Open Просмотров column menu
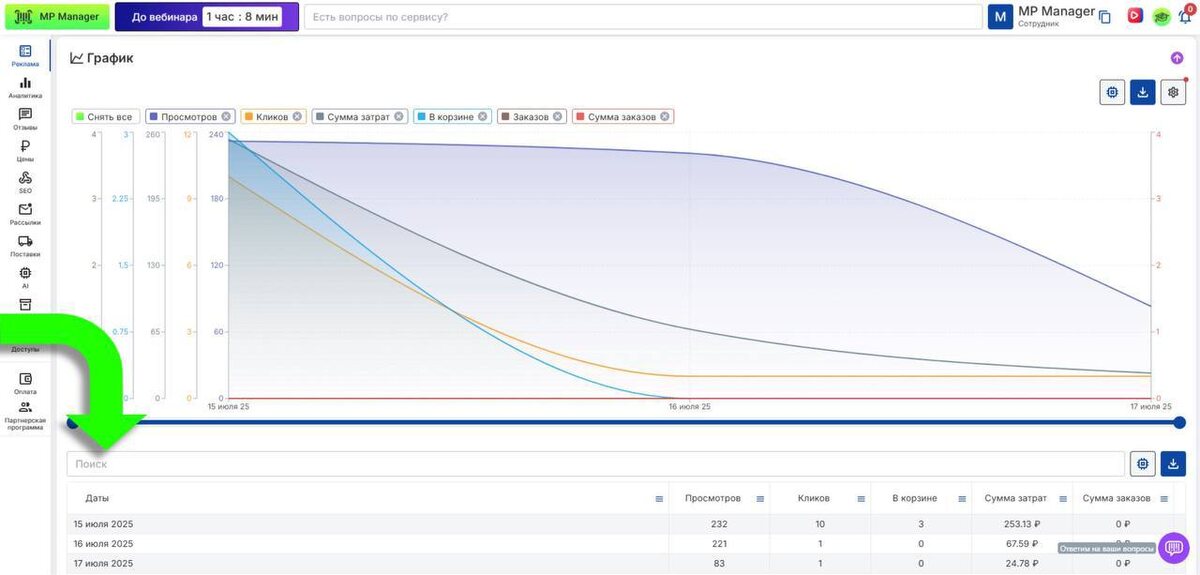Screen dimensions: 1200x575 click(760, 499)
